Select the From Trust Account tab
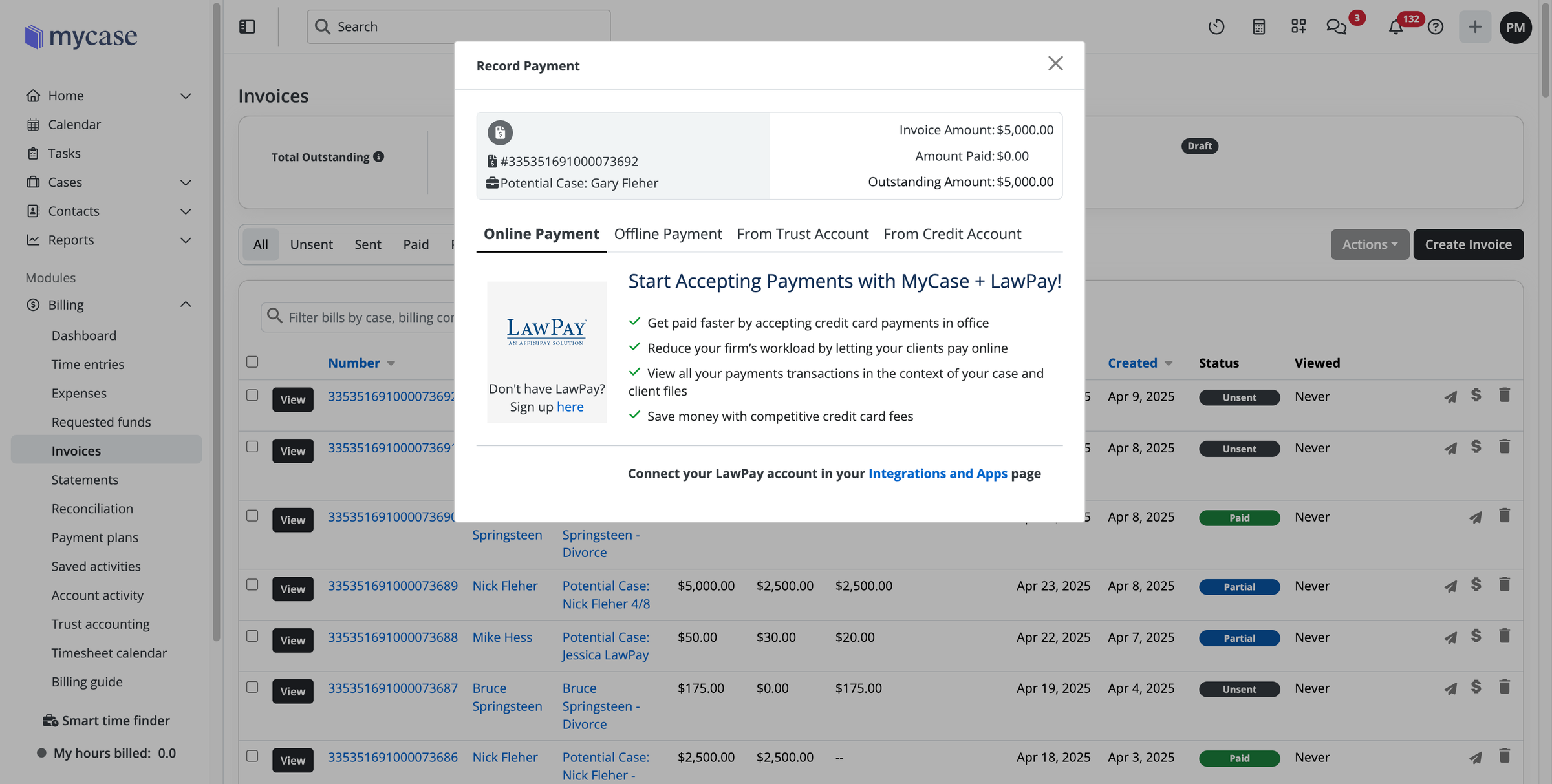Screen dimensions: 1552x784 click(x=803, y=234)
